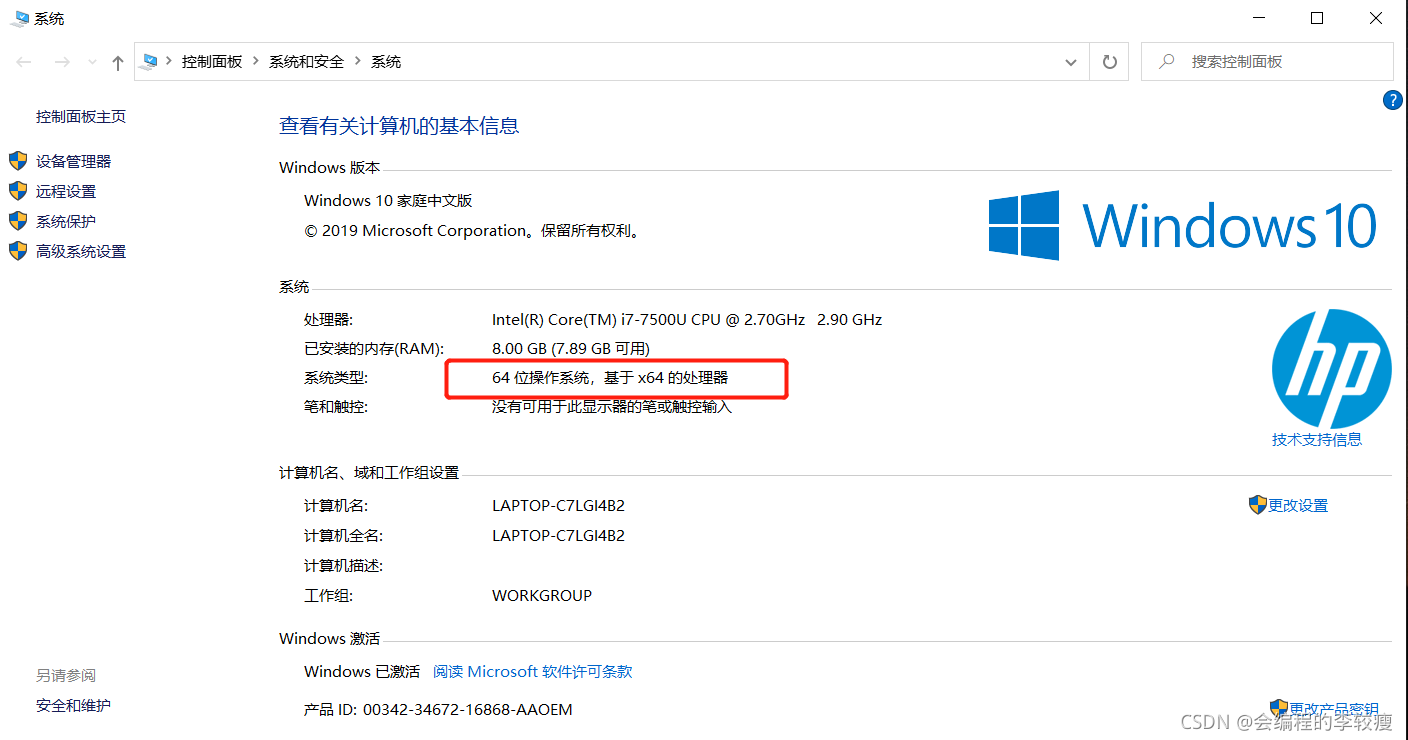Screen dimensions: 1408x740
Task: Open the blue help question mark
Action: coord(1393,100)
